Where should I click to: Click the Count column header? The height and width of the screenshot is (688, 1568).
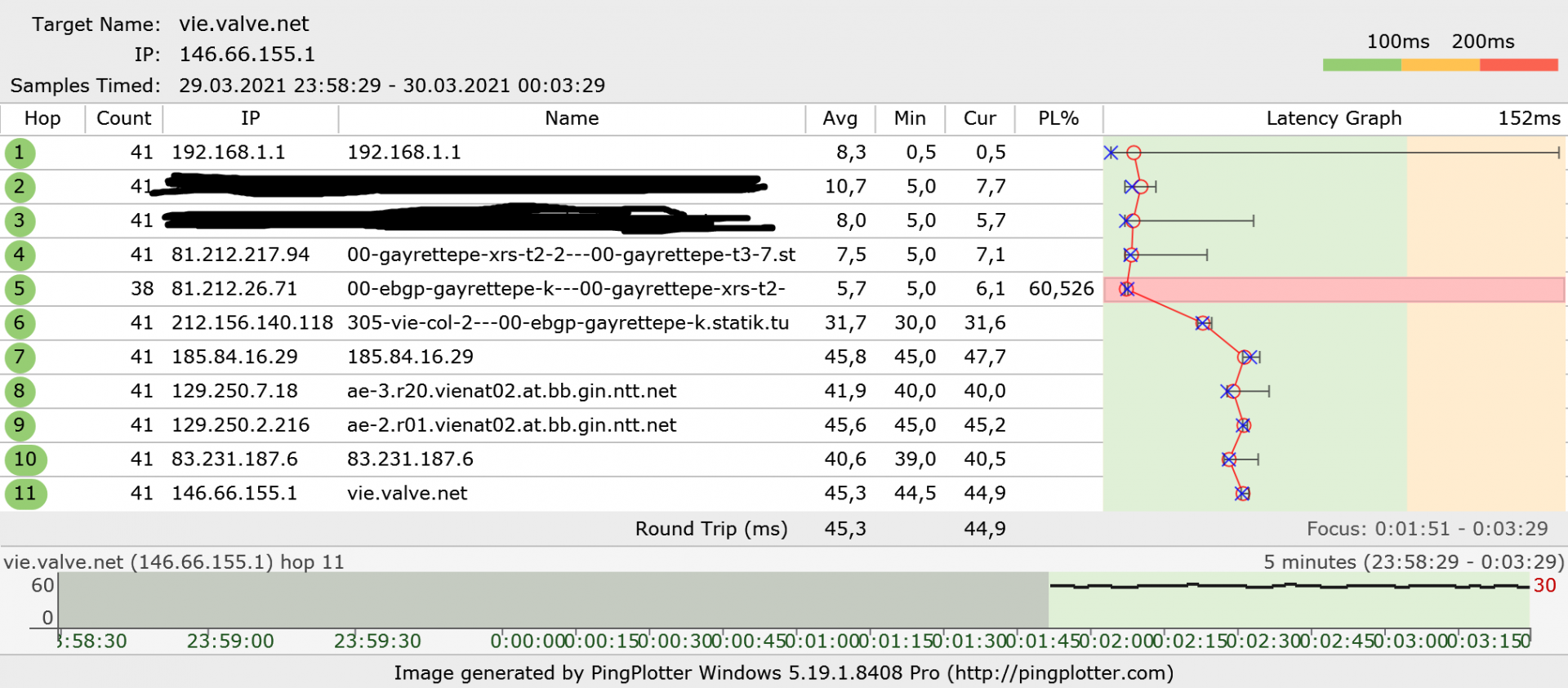[x=124, y=119]
